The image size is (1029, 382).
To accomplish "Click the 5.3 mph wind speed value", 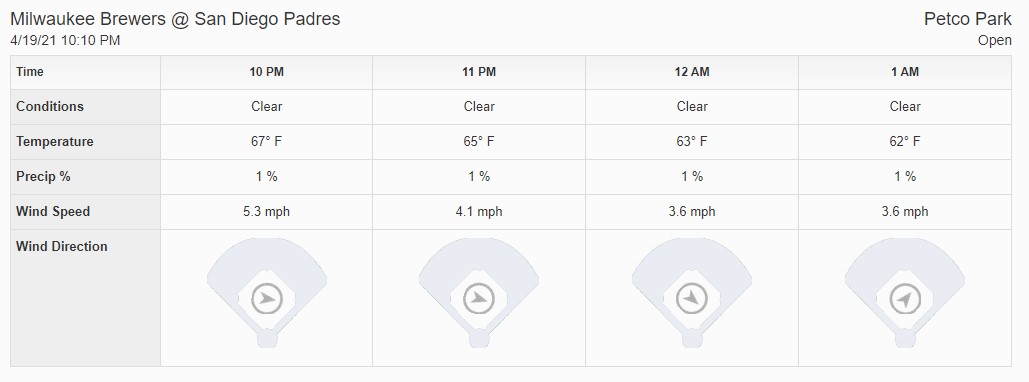I will pos(266,212).
